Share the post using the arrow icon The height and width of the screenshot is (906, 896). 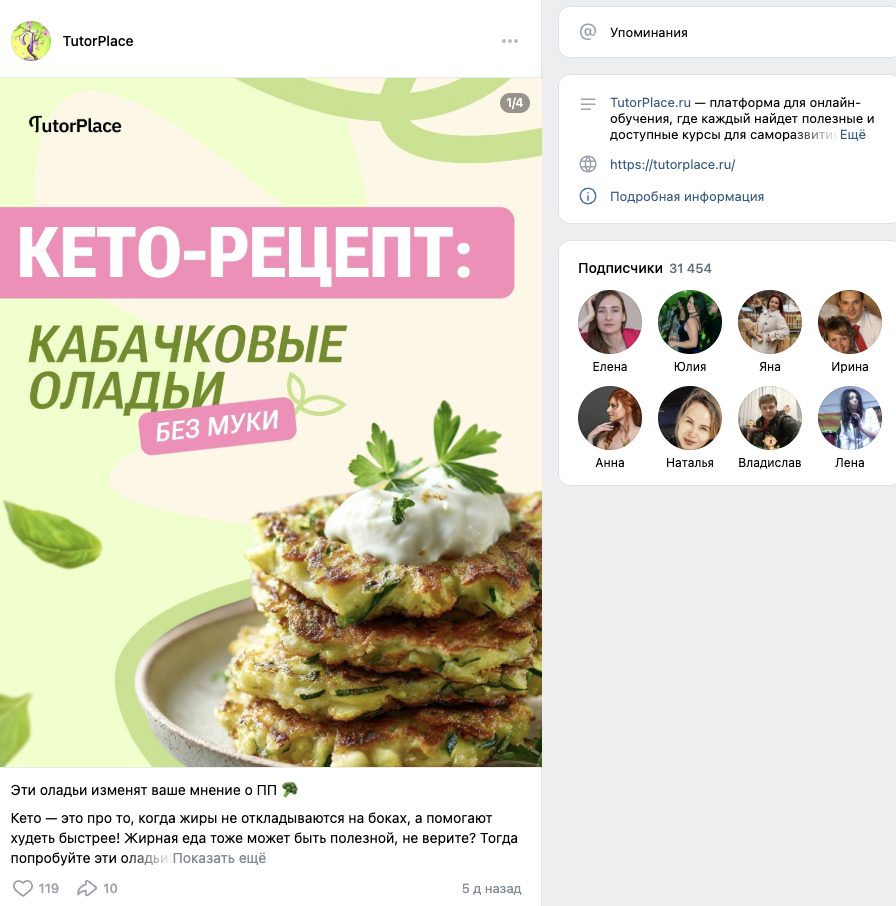pos(87,888)
